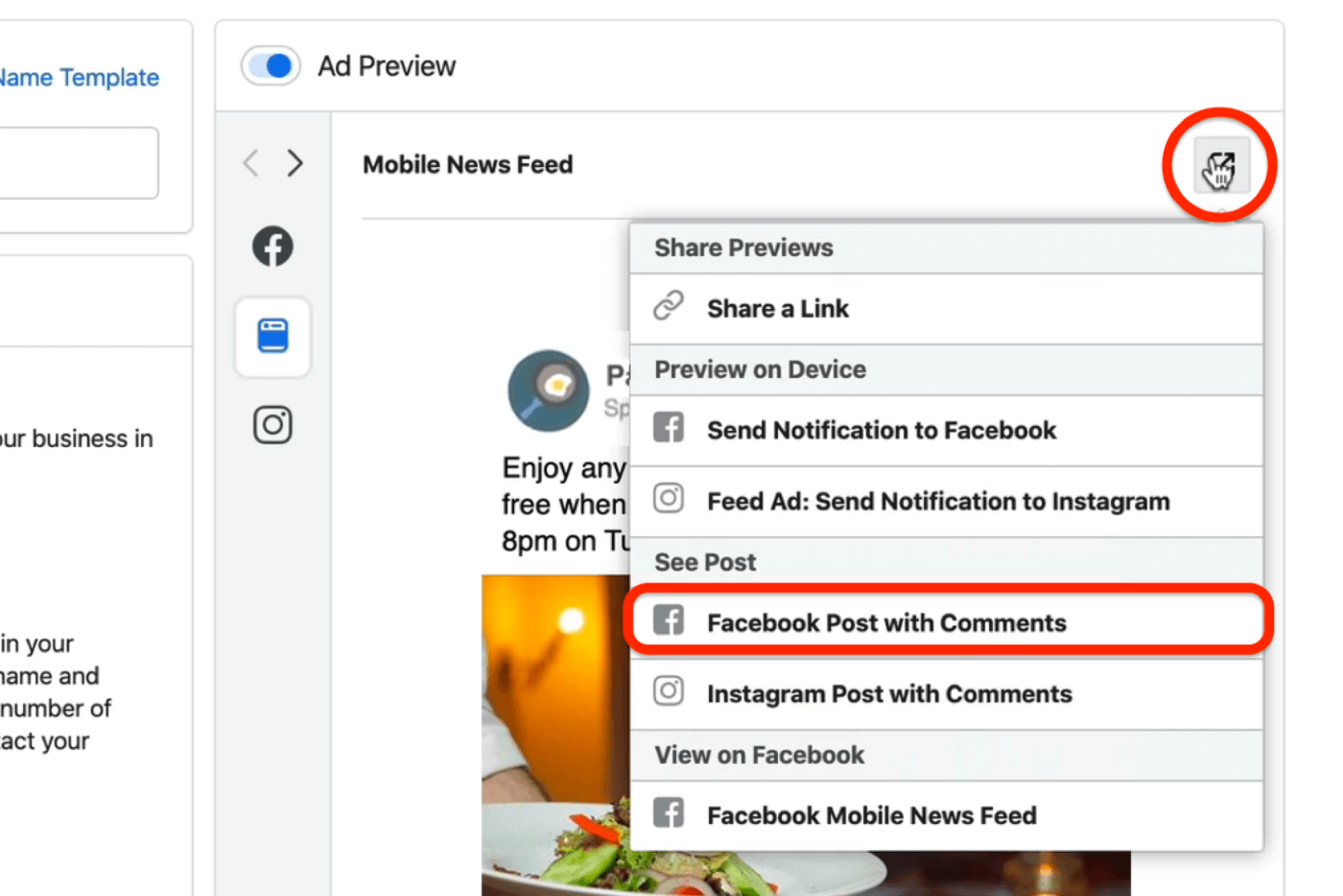Click the Mobile News Feed heading
1343x896 pixels.
click(x=467, y=165)
